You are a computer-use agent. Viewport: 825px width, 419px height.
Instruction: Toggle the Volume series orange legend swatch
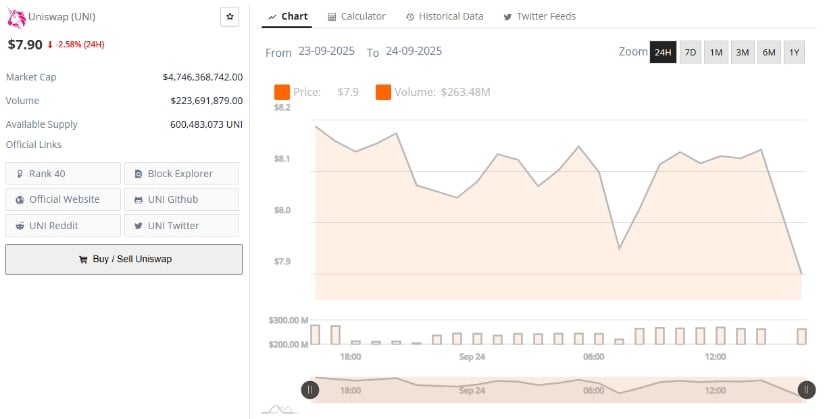point(383,92)
